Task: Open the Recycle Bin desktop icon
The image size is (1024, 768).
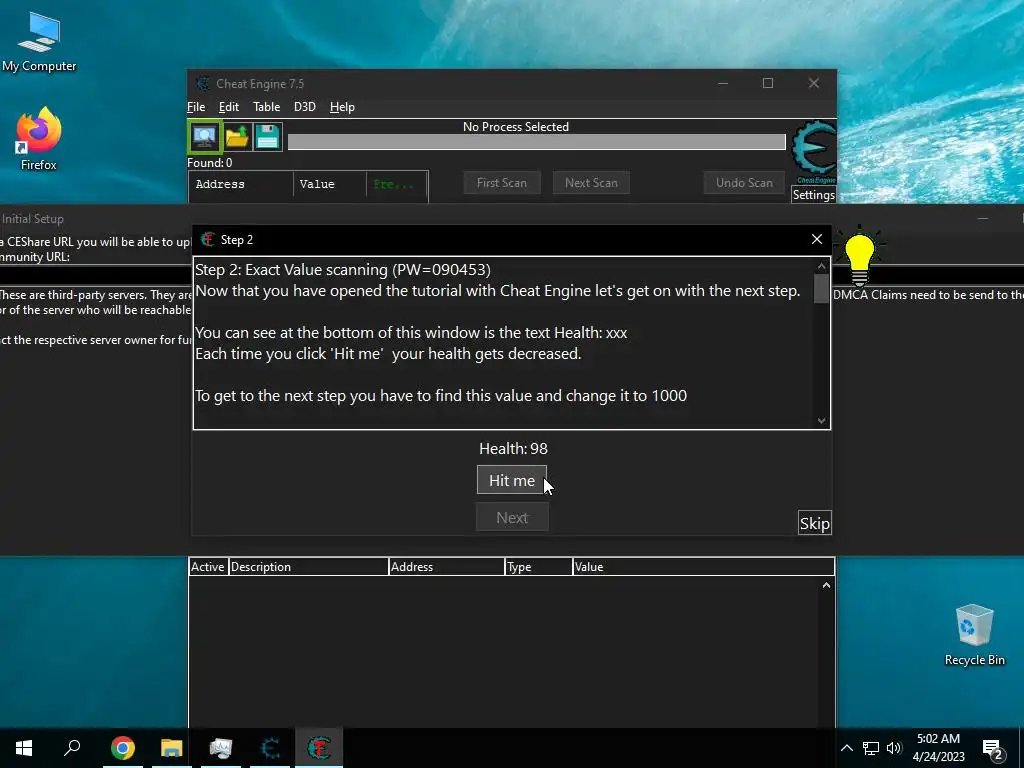Action: (x=974, y=634)
